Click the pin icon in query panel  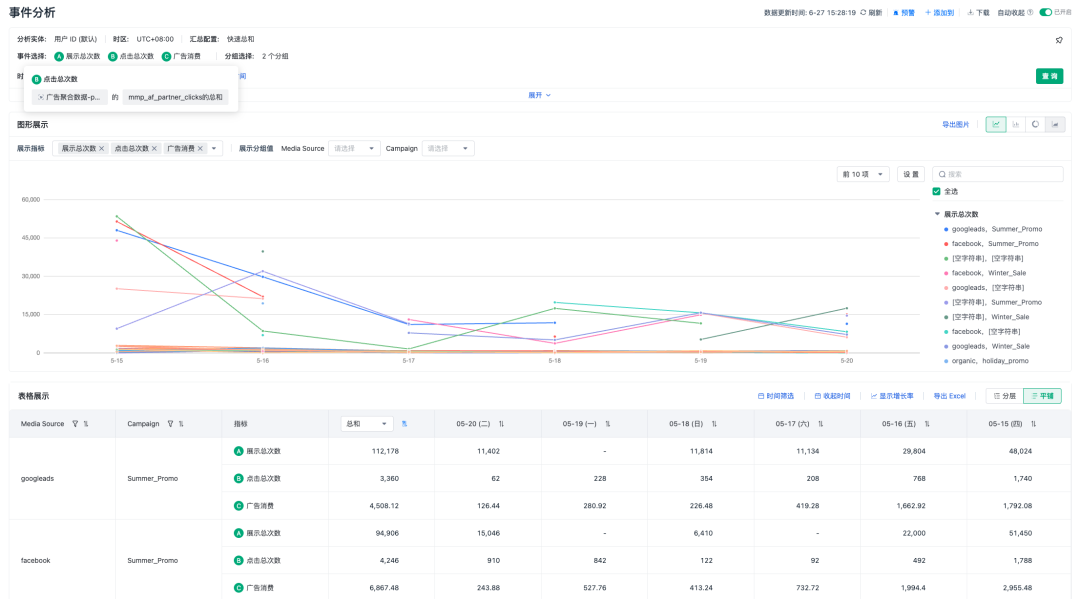[1059, 40]
